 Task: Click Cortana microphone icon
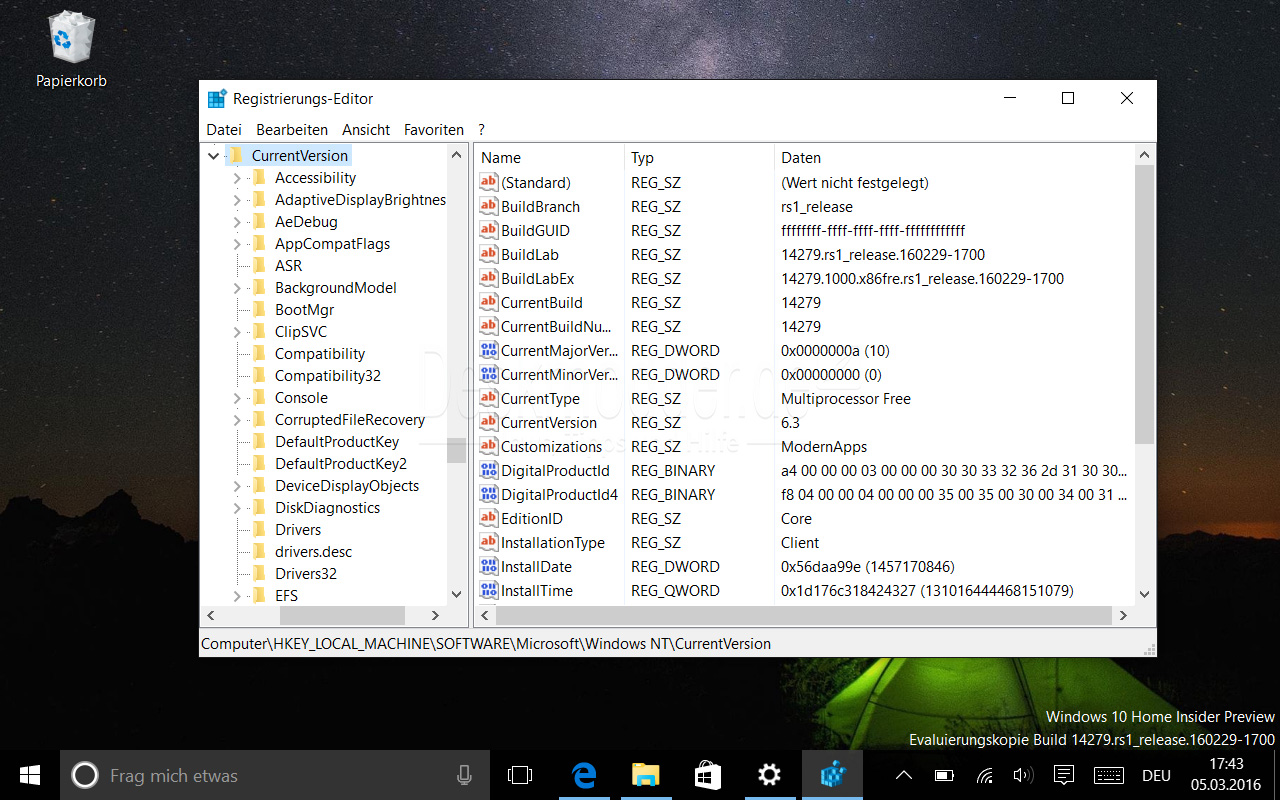tap(464, 775)
